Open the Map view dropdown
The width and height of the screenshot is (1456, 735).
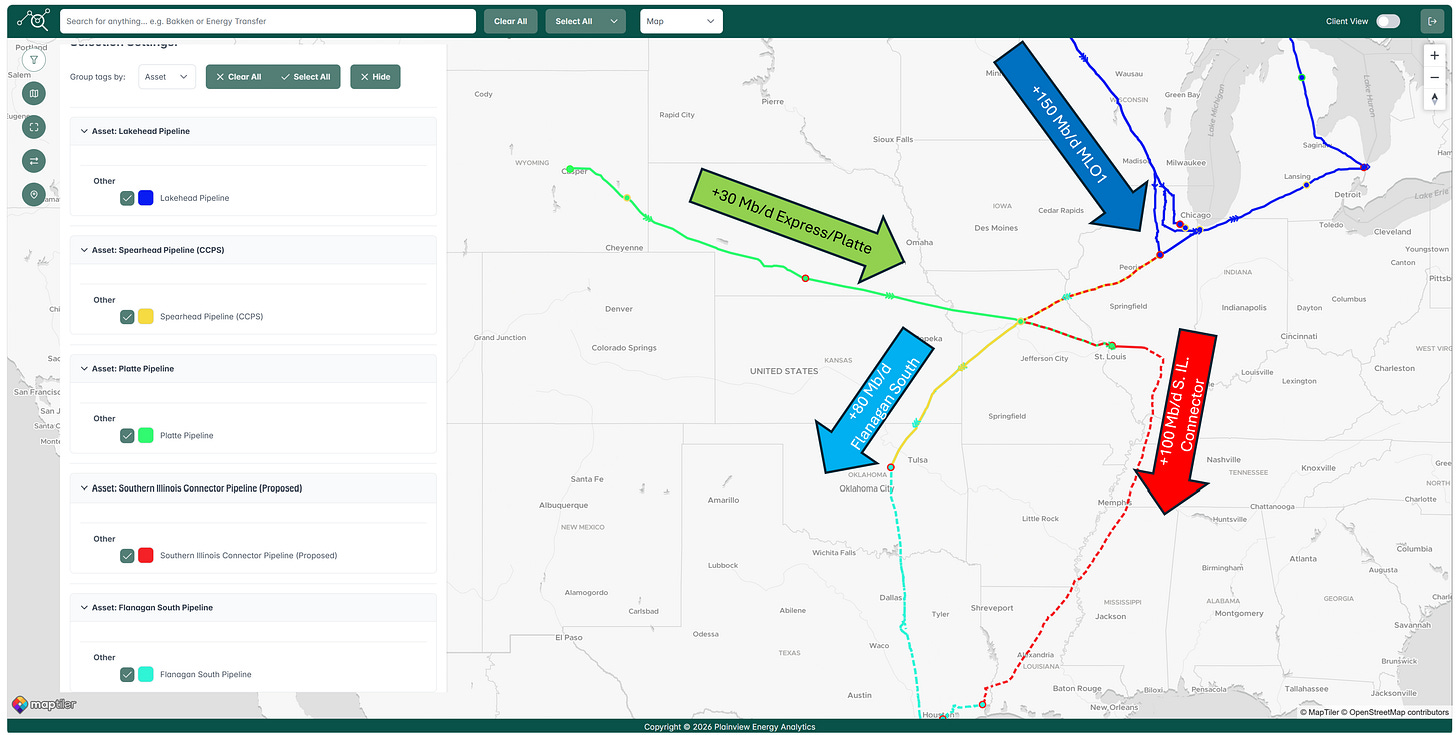pos(681,21)
